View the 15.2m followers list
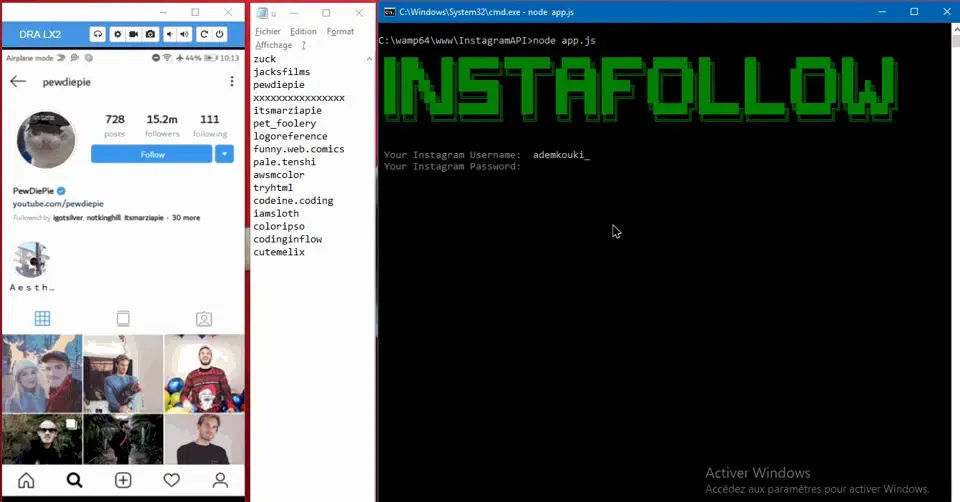Screen dimensions: 960x502 [162, 125]
